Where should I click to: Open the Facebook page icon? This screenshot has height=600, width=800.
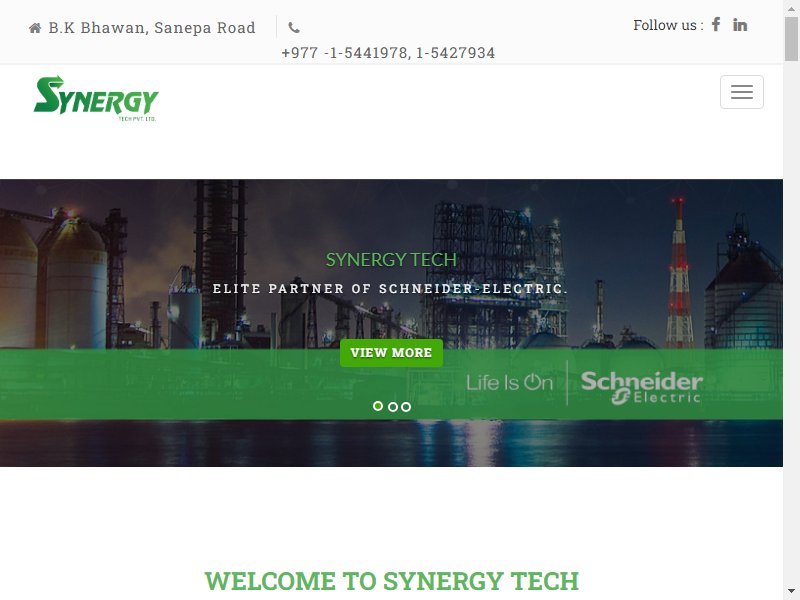pyautogui.click(x=716, y=24)
